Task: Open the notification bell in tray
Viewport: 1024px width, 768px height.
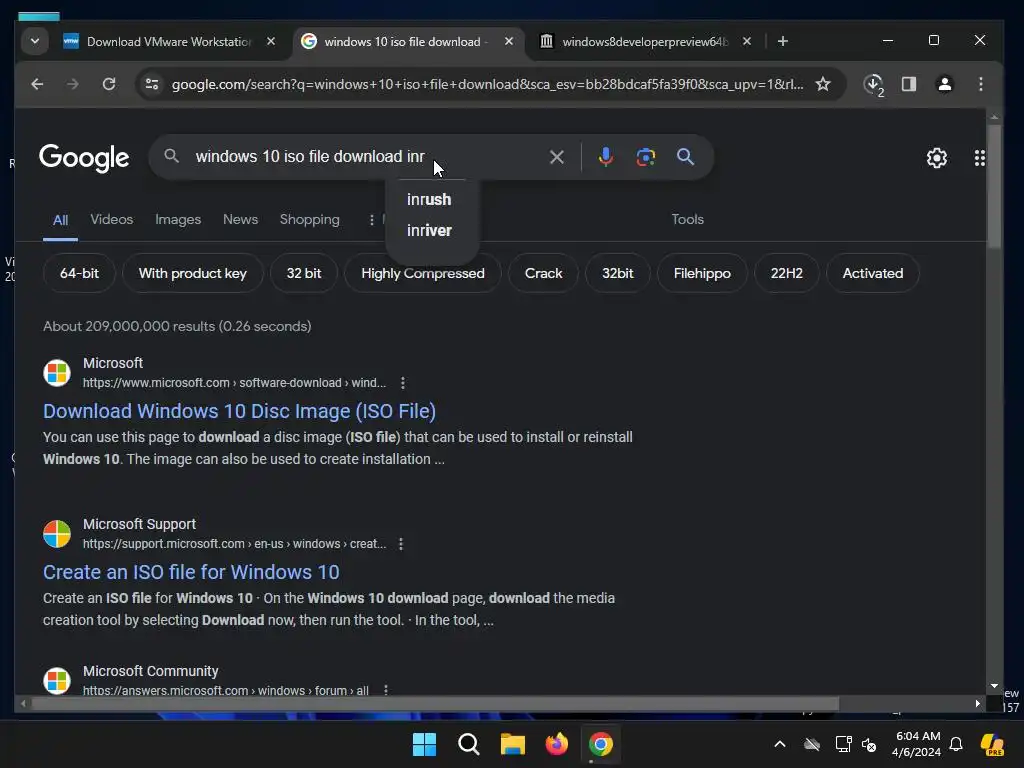Action: tap(956, 744)
